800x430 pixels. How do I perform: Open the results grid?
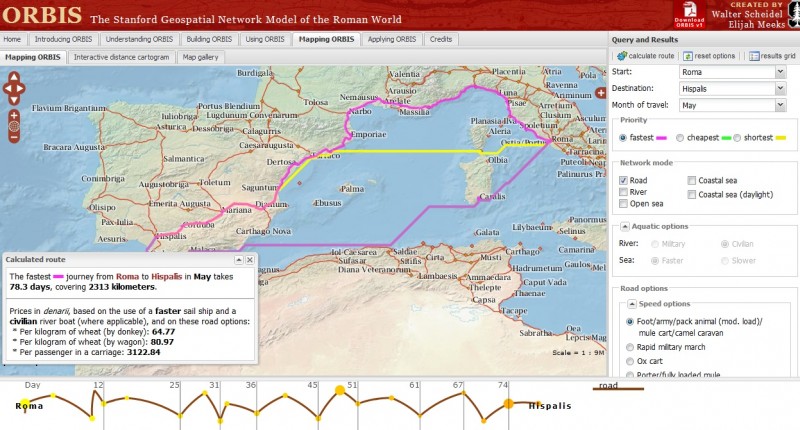click(x=772, y=56)
